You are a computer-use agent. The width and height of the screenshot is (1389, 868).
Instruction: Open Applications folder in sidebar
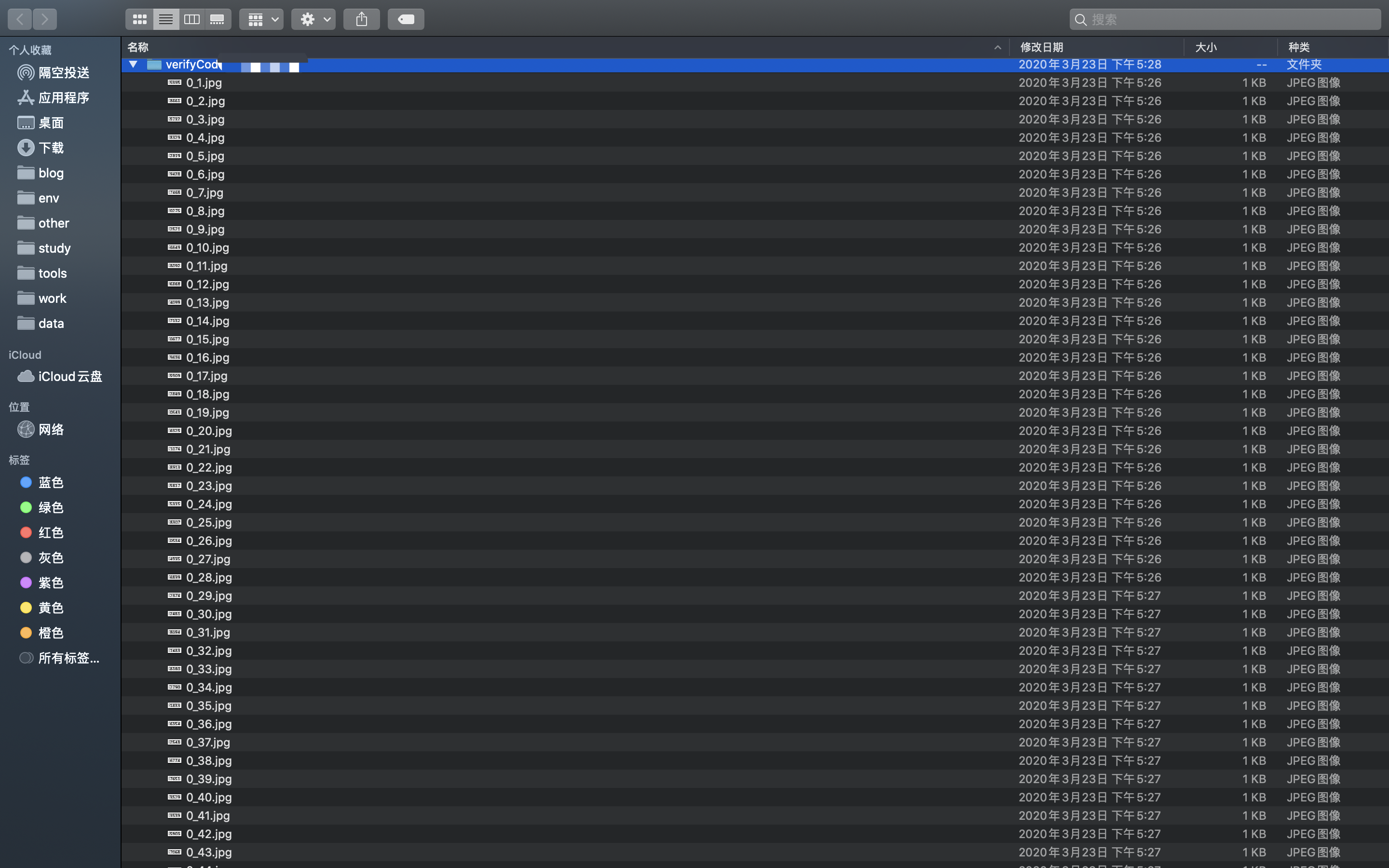[63, 98]
